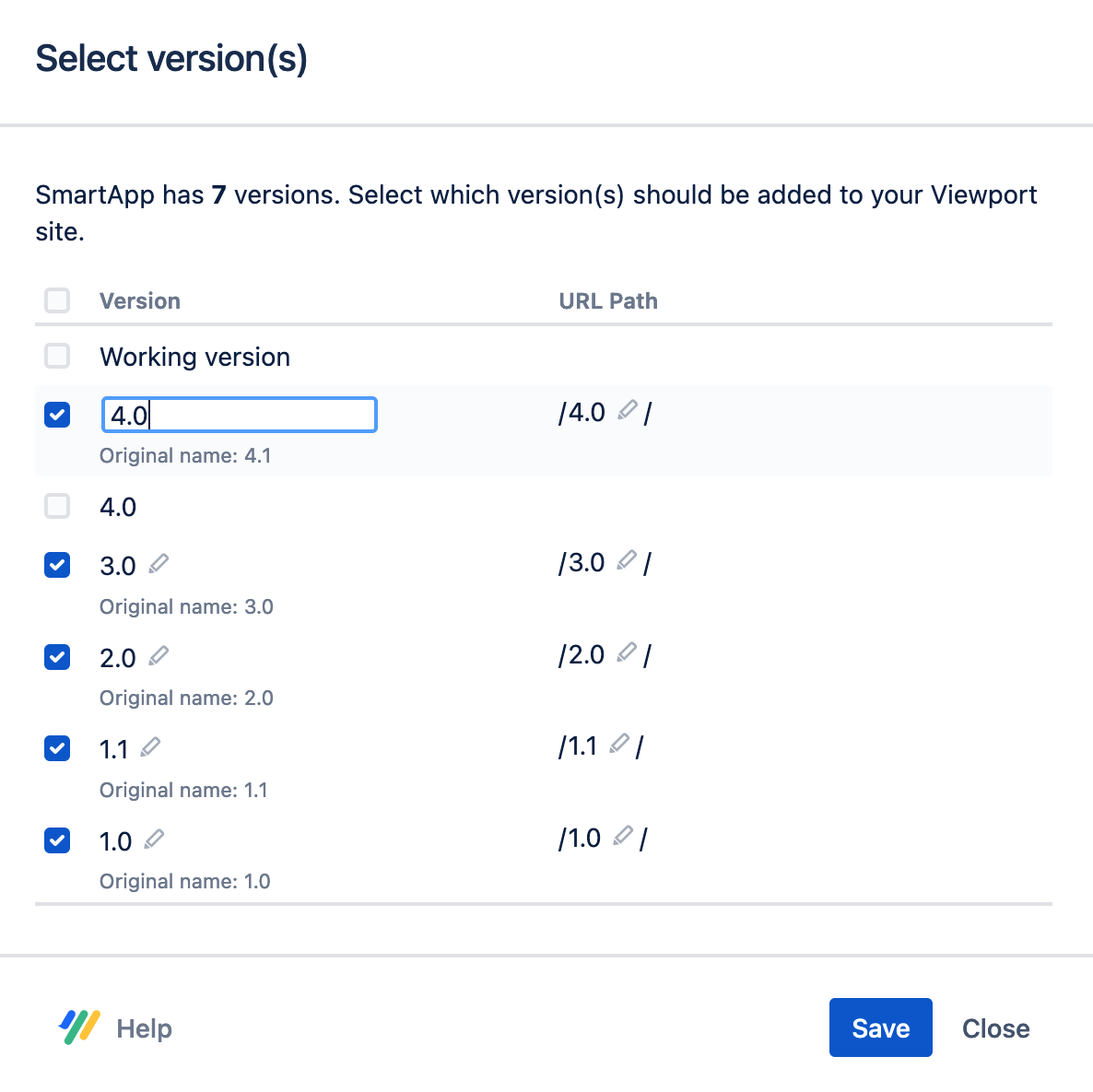Edit the /2.0 URL path with pencil icon
This screenshot has height=1092, width=1093.
pos(627,652)
